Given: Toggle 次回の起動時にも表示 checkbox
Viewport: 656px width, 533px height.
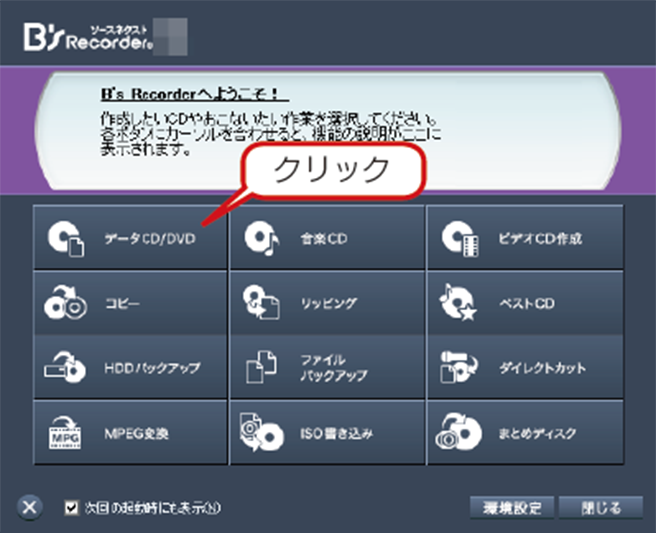Looking at the screenshot, I should [x=70, y=507].
